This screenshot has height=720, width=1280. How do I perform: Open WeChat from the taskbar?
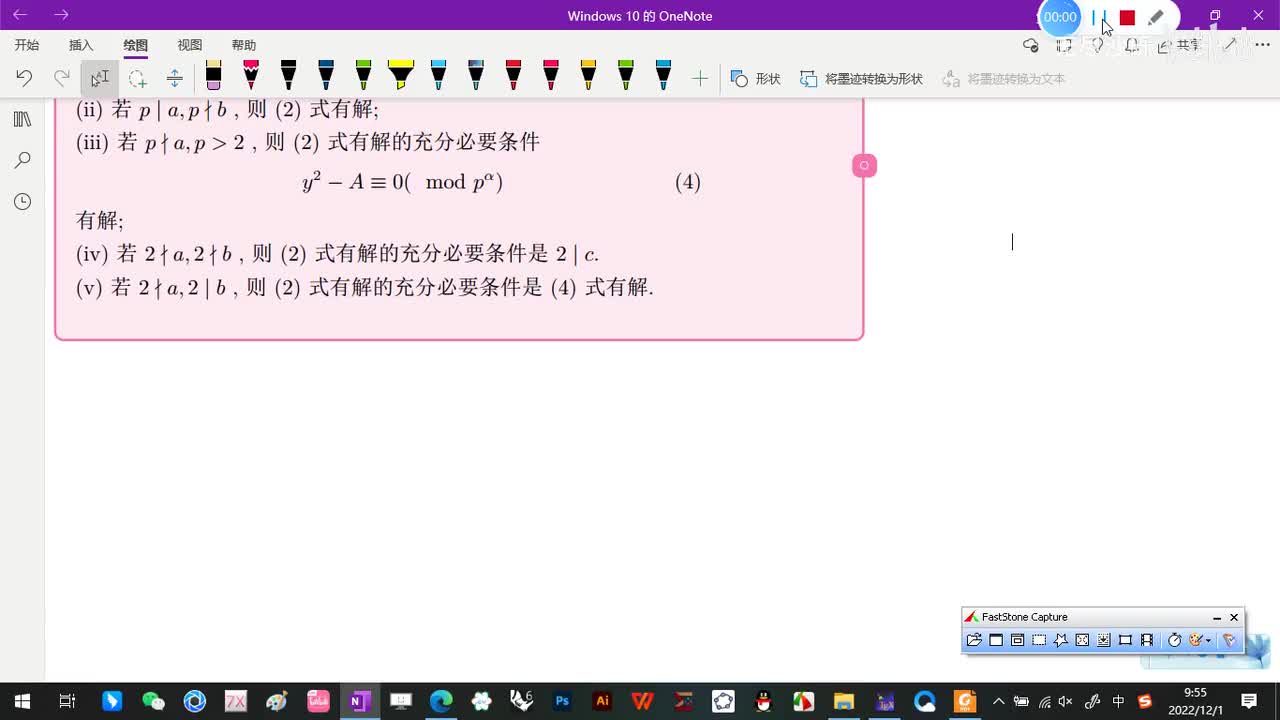(x=153, y=701)
